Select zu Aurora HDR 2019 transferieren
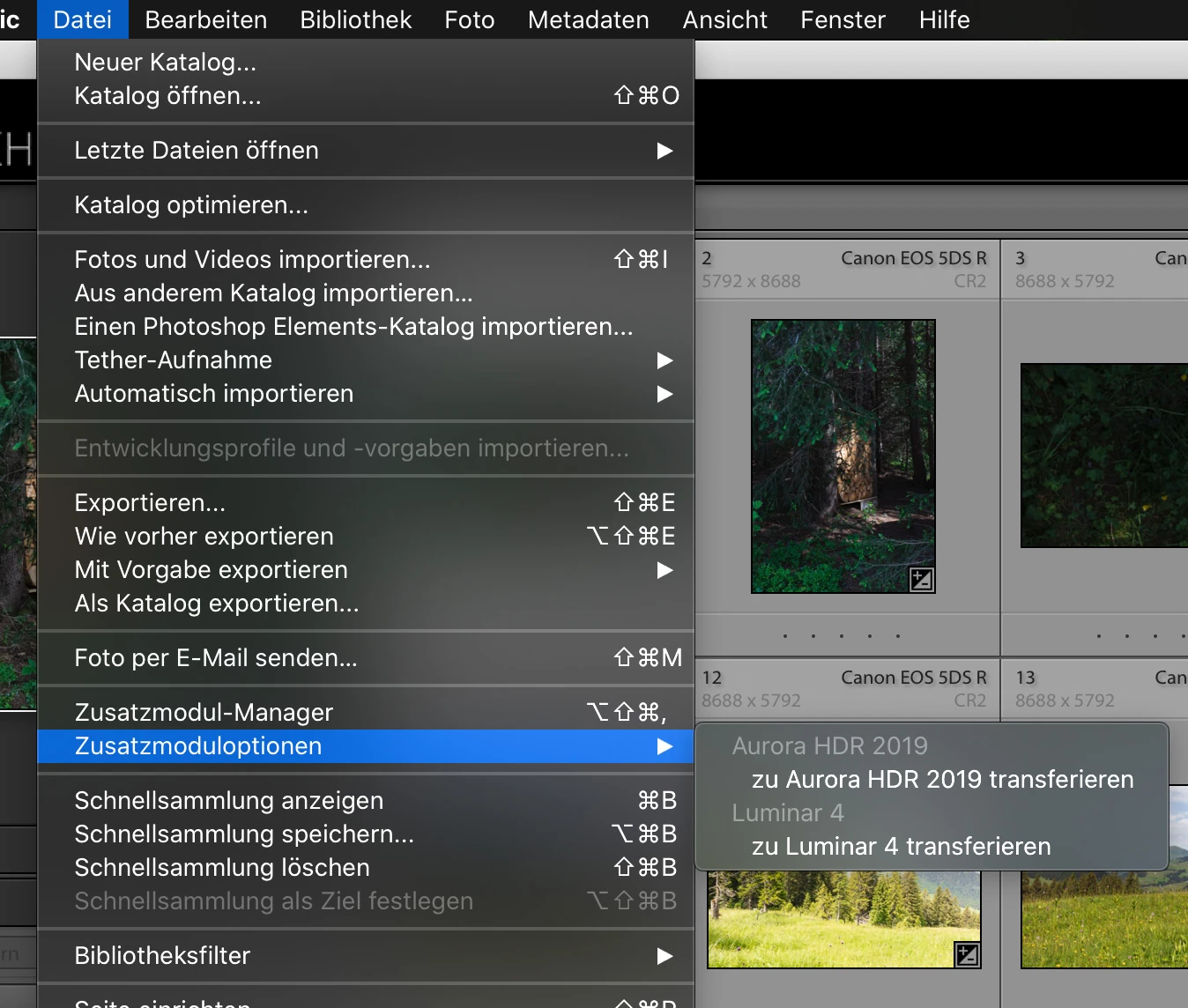The image size is (1188, 1008). pyautogui.click(x=942, y=780)
